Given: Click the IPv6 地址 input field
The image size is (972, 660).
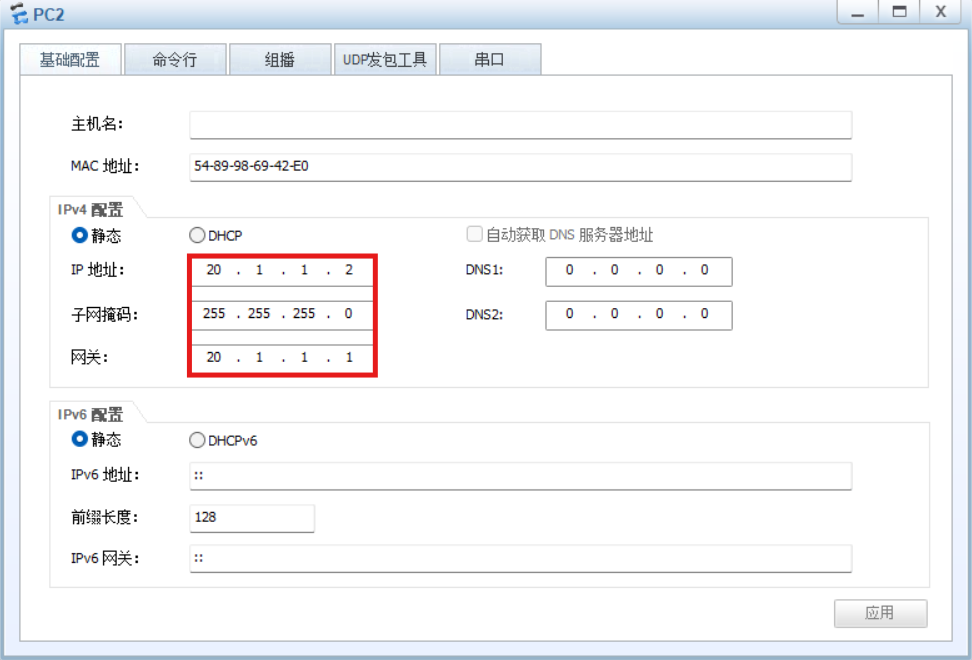Looking at the screenshot, I should click(521, 476).
